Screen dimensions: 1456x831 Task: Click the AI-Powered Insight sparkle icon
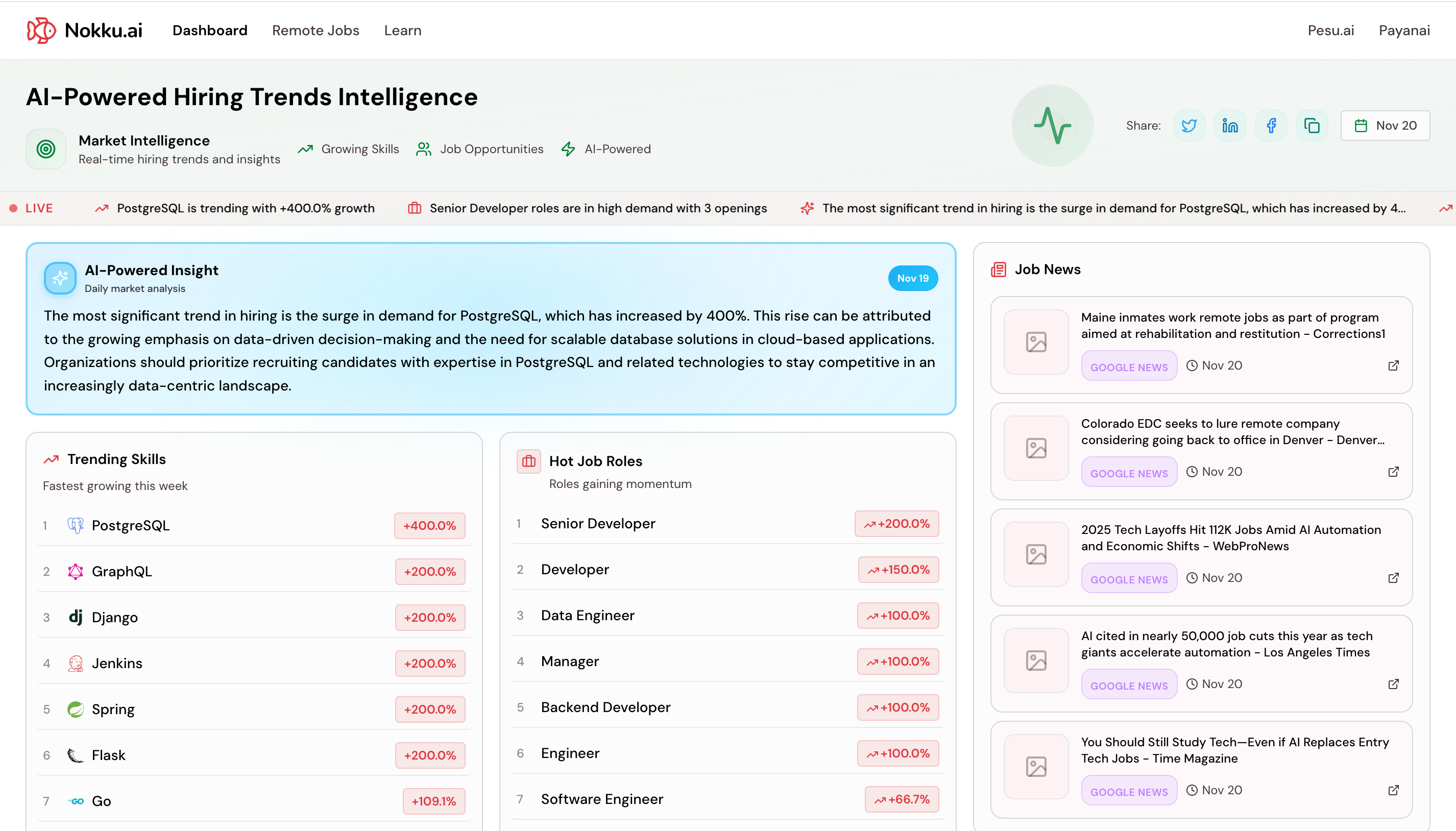60,278
